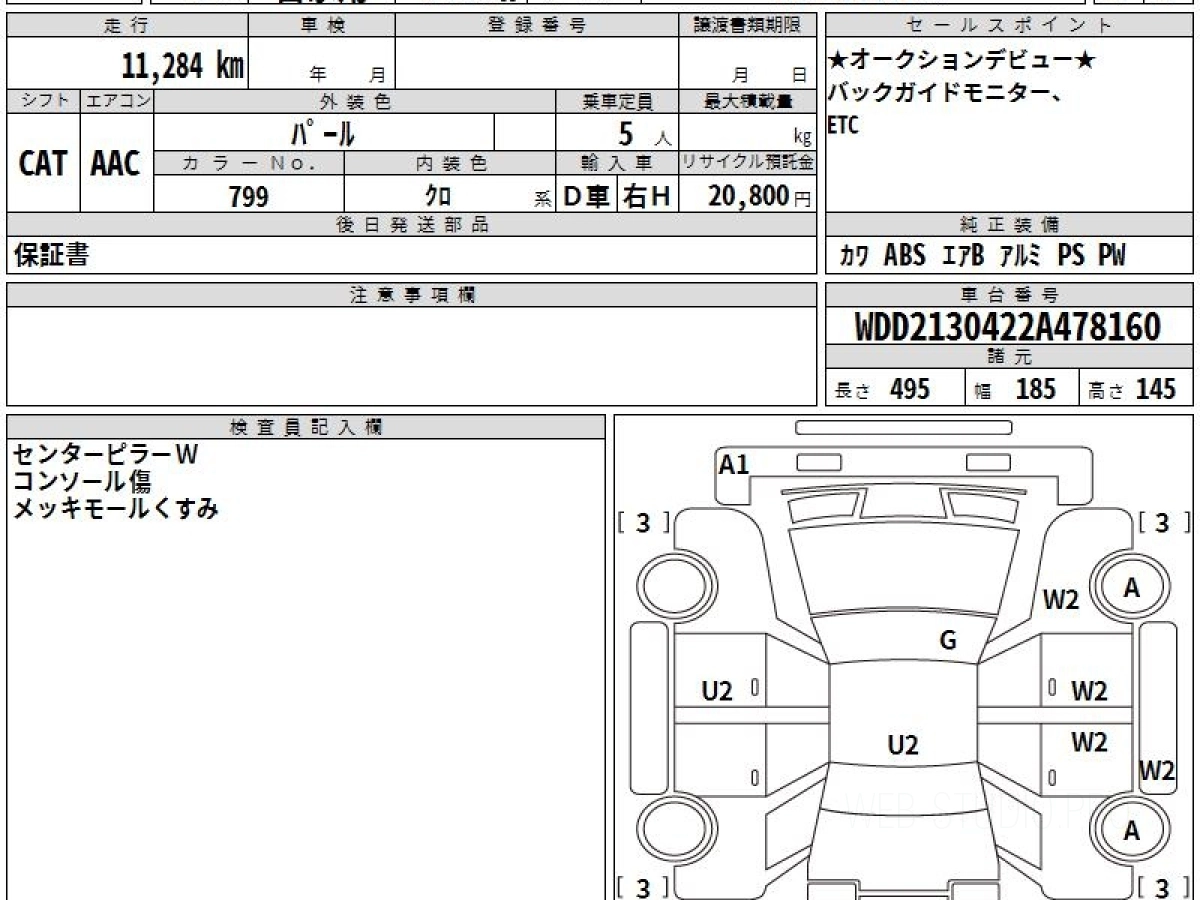
Task: Select the 最大積載量 header
Action: [x=748, y=101]
